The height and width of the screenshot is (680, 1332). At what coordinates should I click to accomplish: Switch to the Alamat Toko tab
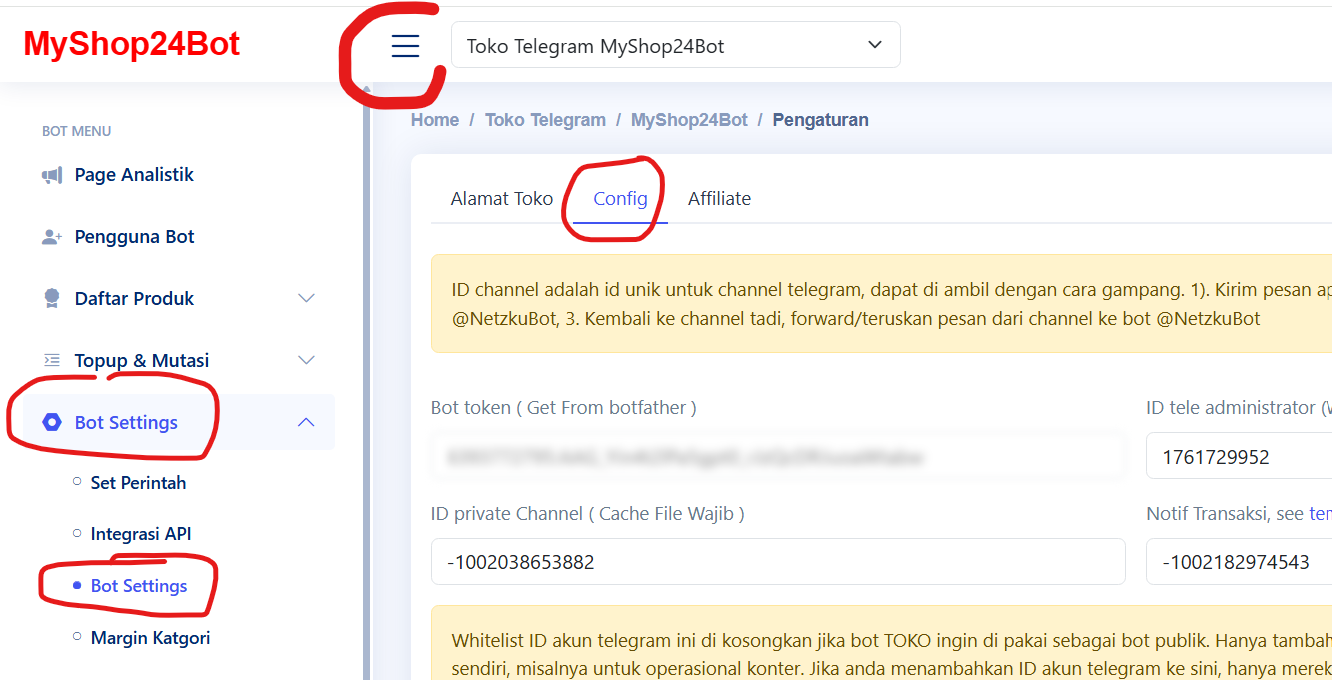click(x=501, y=198)
